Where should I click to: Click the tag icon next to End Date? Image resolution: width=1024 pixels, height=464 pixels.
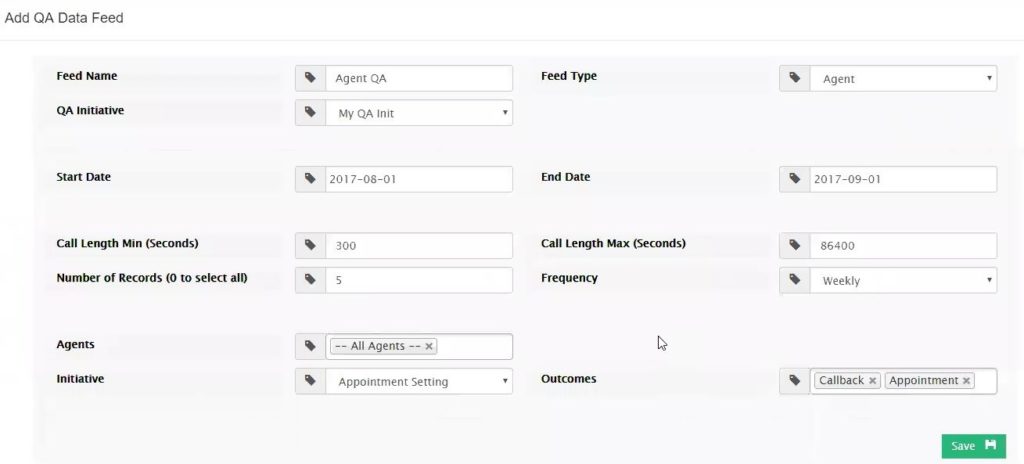pyautogui.click(x=795, y=179)
